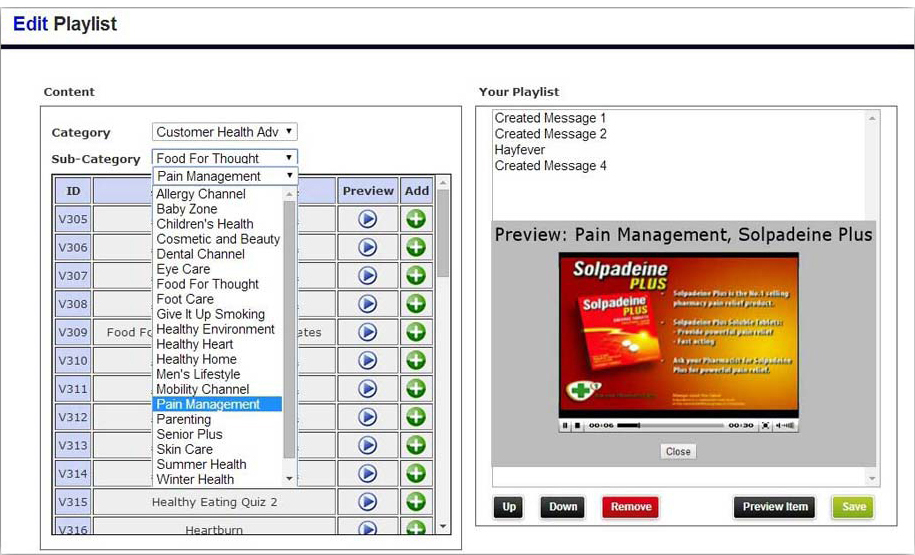Click the red Remove button

(631, 507)
